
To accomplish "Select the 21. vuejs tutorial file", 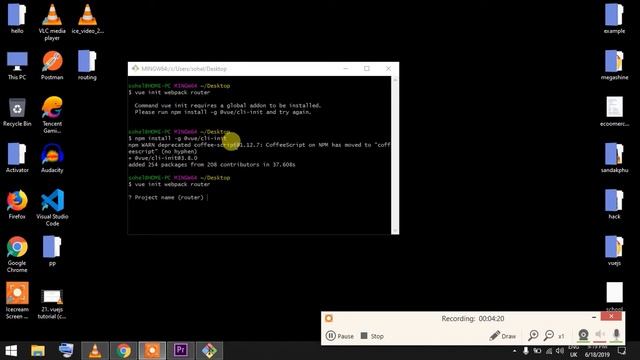I will pos(52,303).
